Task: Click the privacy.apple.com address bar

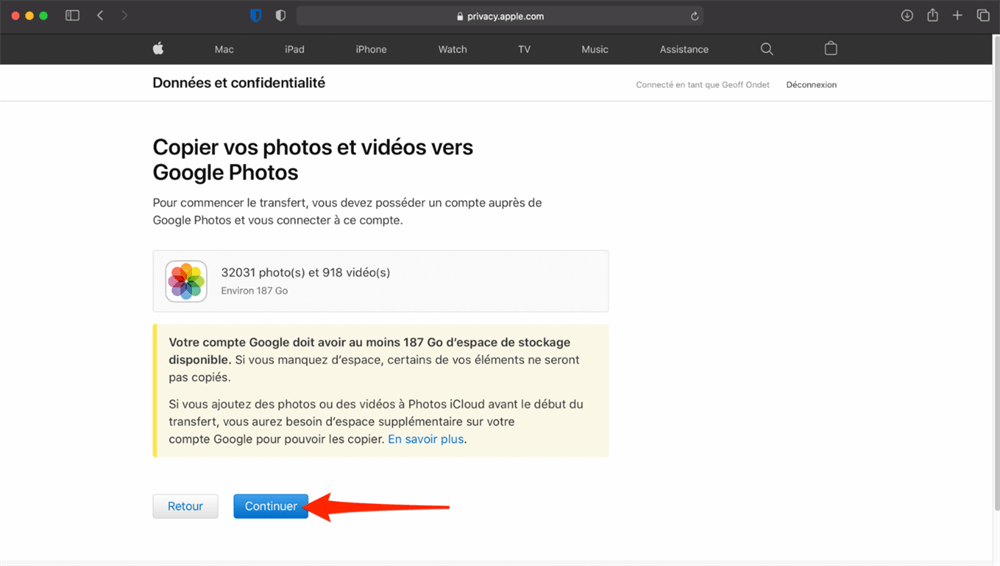Action: pos(500,16)
